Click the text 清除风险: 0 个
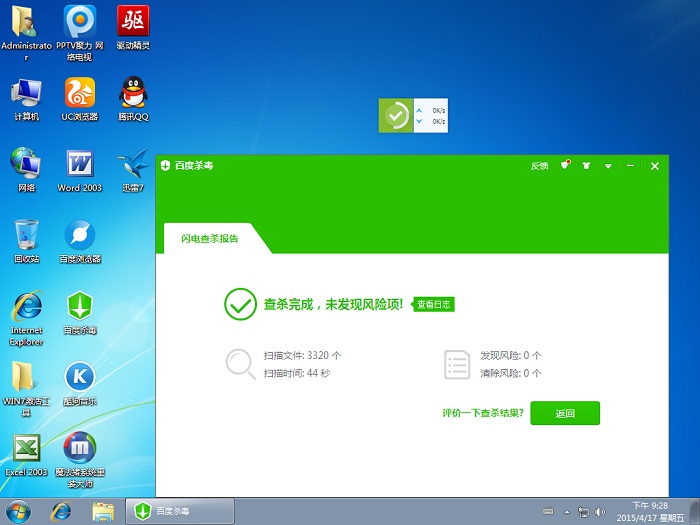700x525 pixels. tap(511, 373)
